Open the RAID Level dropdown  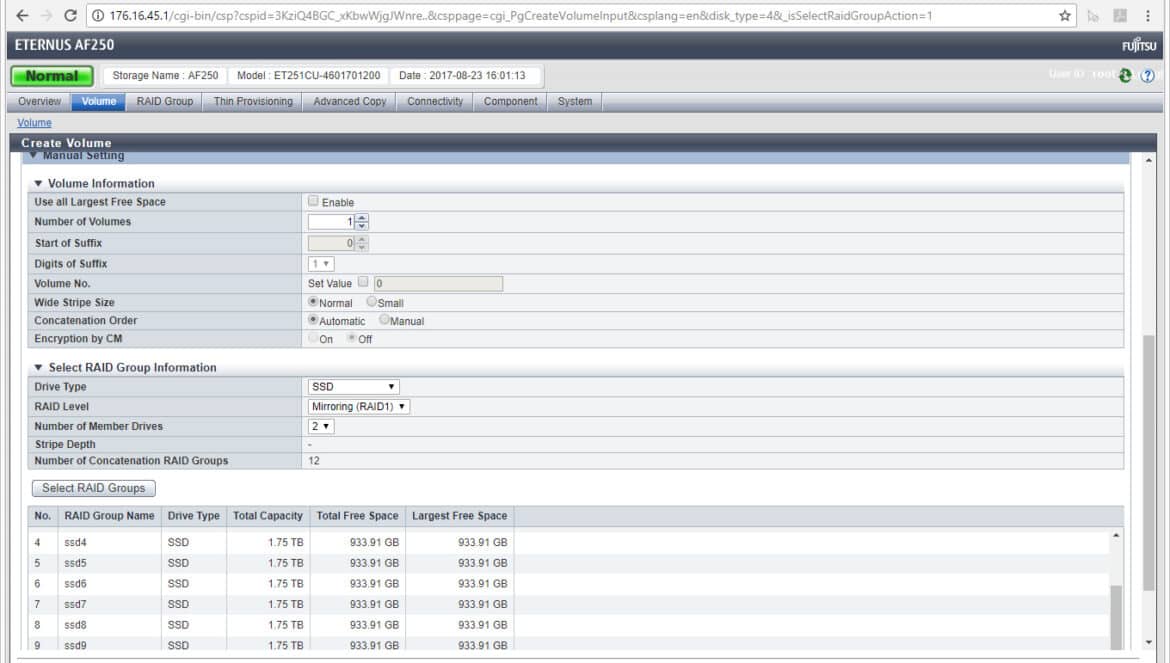[359, 406]
